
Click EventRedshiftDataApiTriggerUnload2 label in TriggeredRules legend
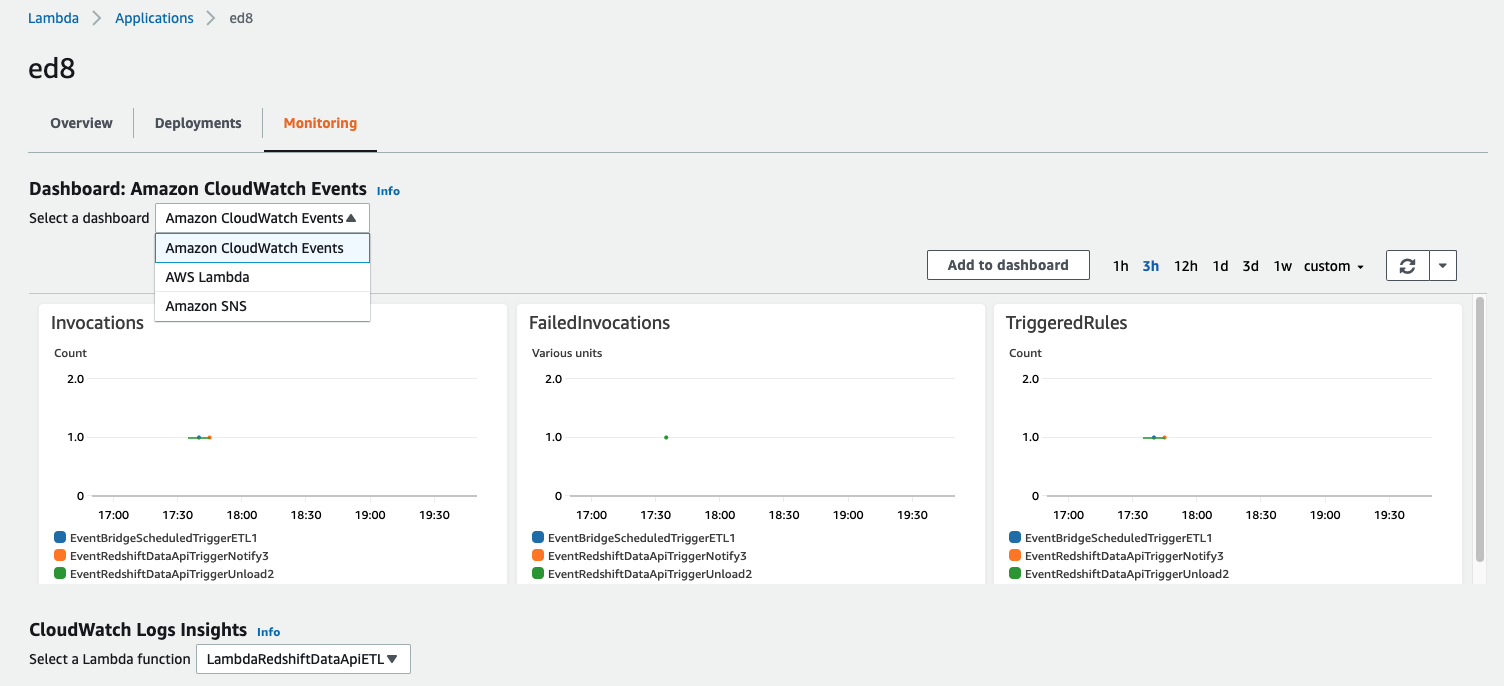[x=1127, y=574]
